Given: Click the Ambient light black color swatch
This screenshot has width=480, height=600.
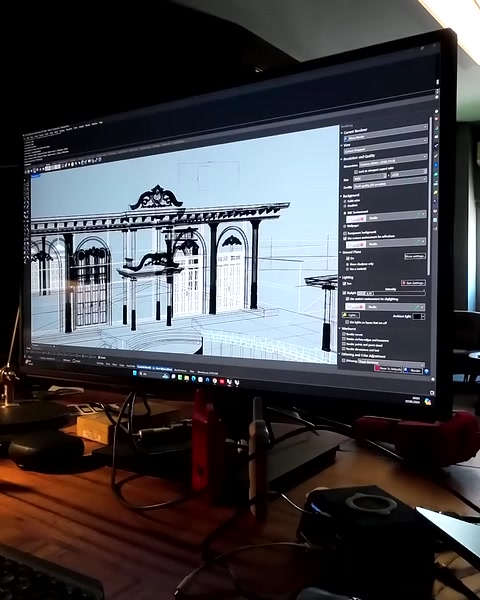Looking at the screenshot, I should (417, 316).
